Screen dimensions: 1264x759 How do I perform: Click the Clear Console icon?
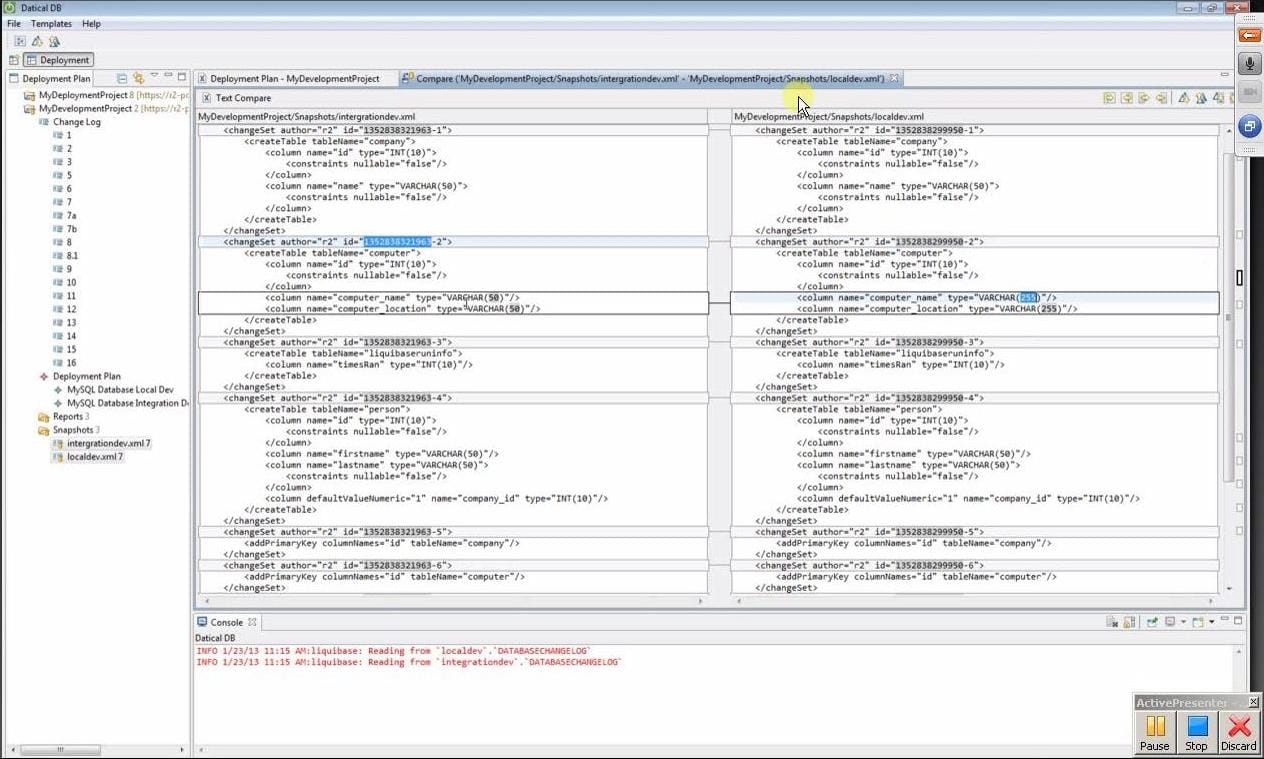1112,622
